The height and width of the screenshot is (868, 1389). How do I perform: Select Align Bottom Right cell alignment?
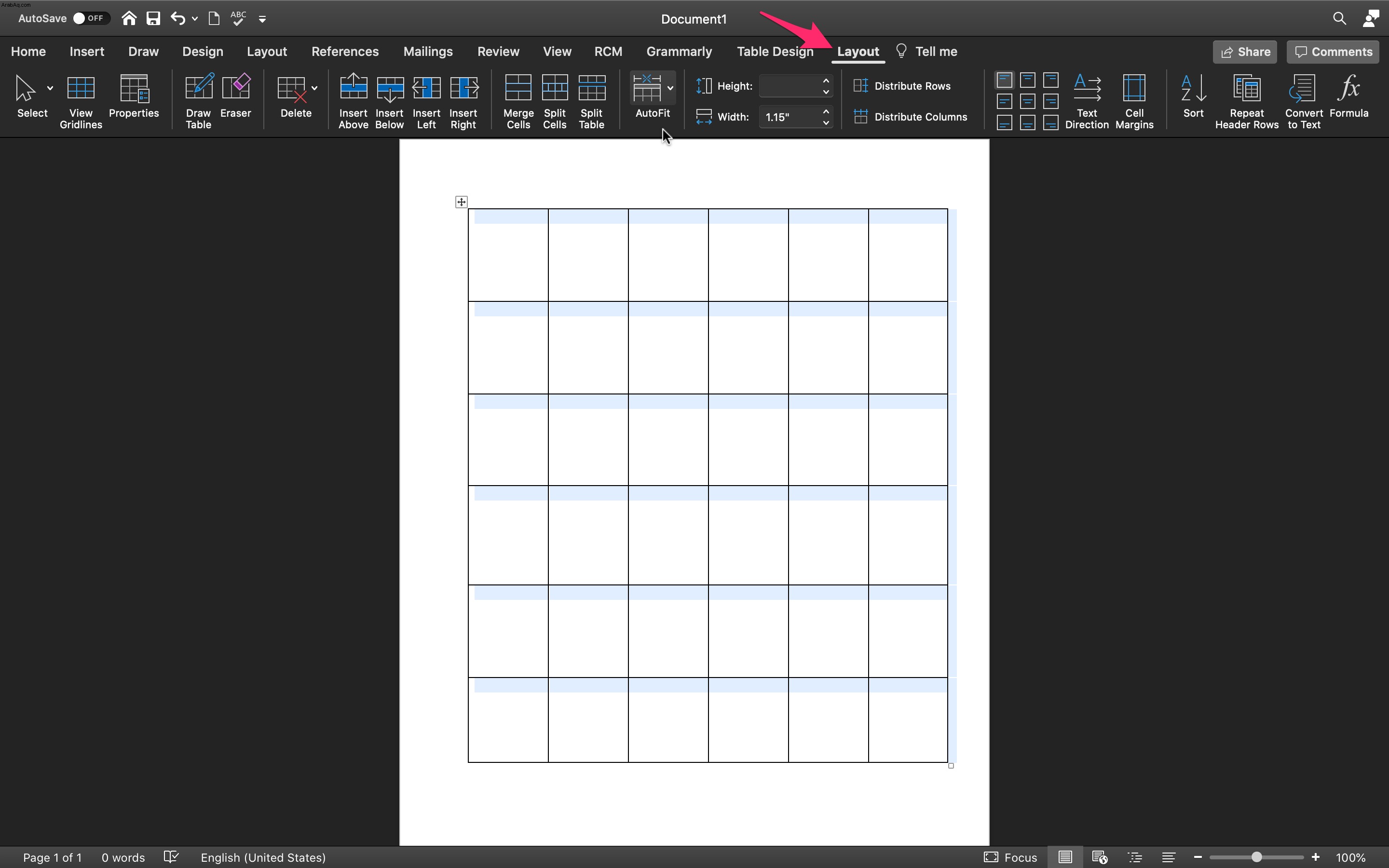1051,123
